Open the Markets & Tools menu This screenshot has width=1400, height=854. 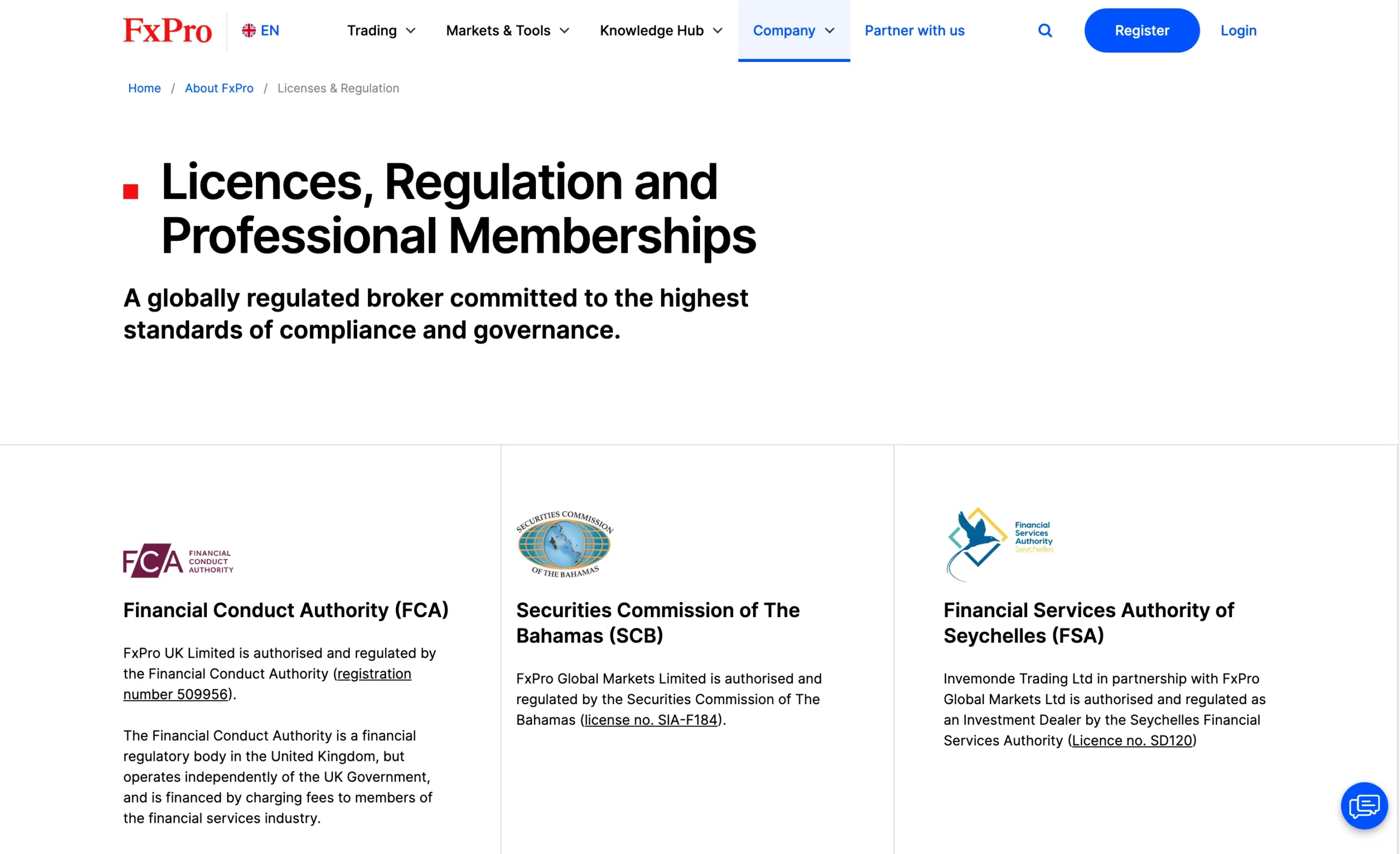click(507, 30)
